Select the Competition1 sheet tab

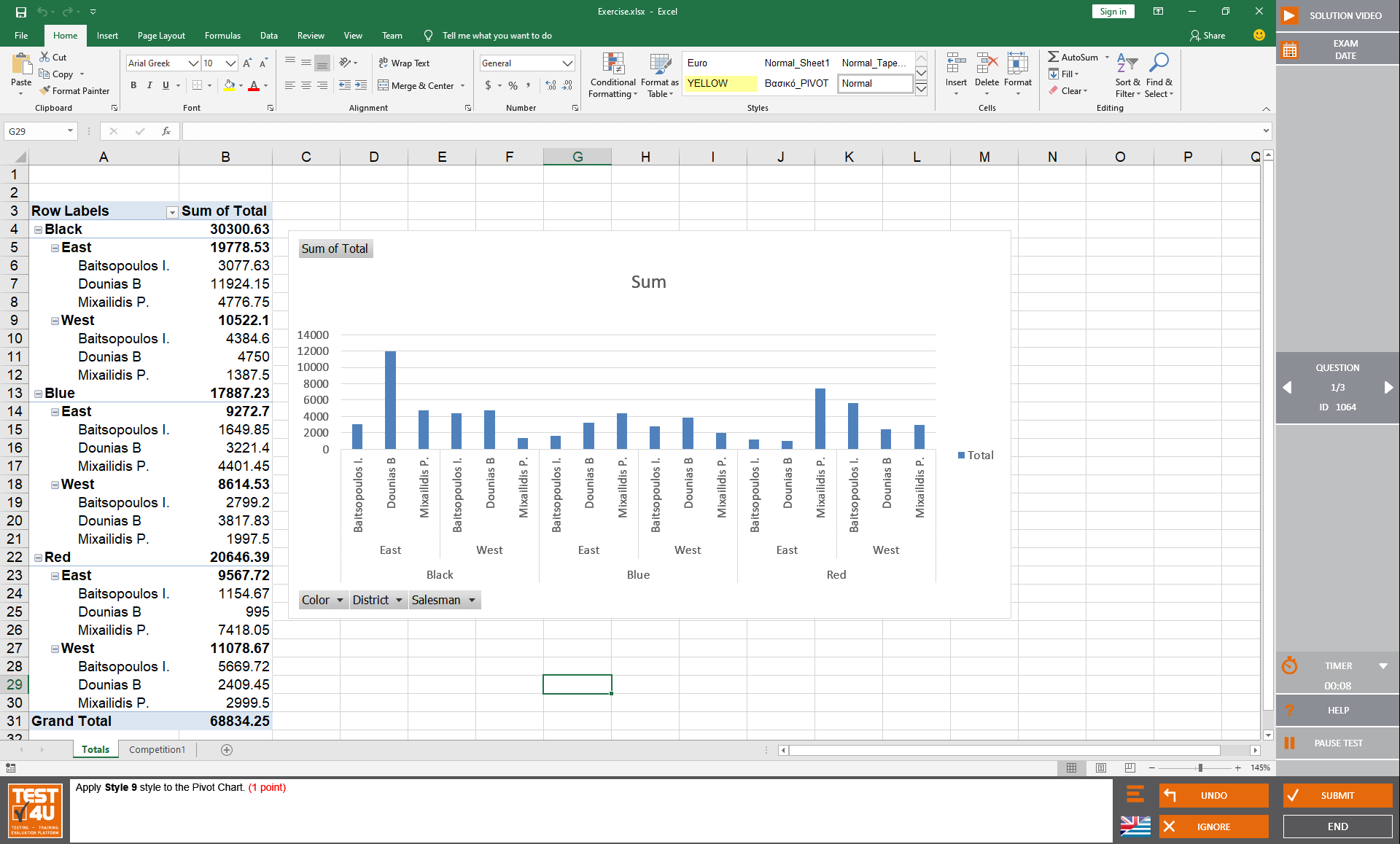(x=160, y=748)
